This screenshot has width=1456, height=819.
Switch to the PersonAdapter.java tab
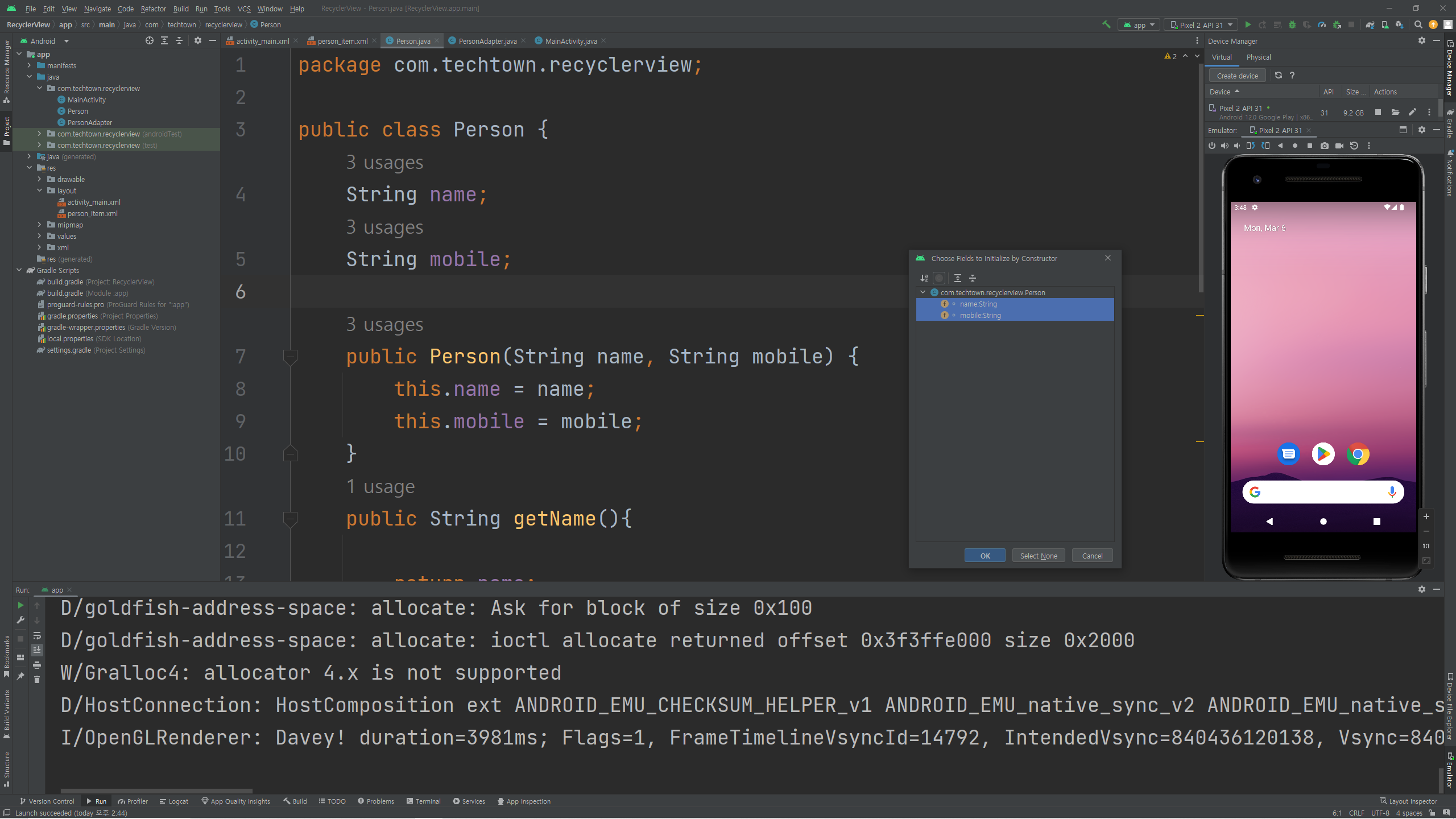point(487,41)
